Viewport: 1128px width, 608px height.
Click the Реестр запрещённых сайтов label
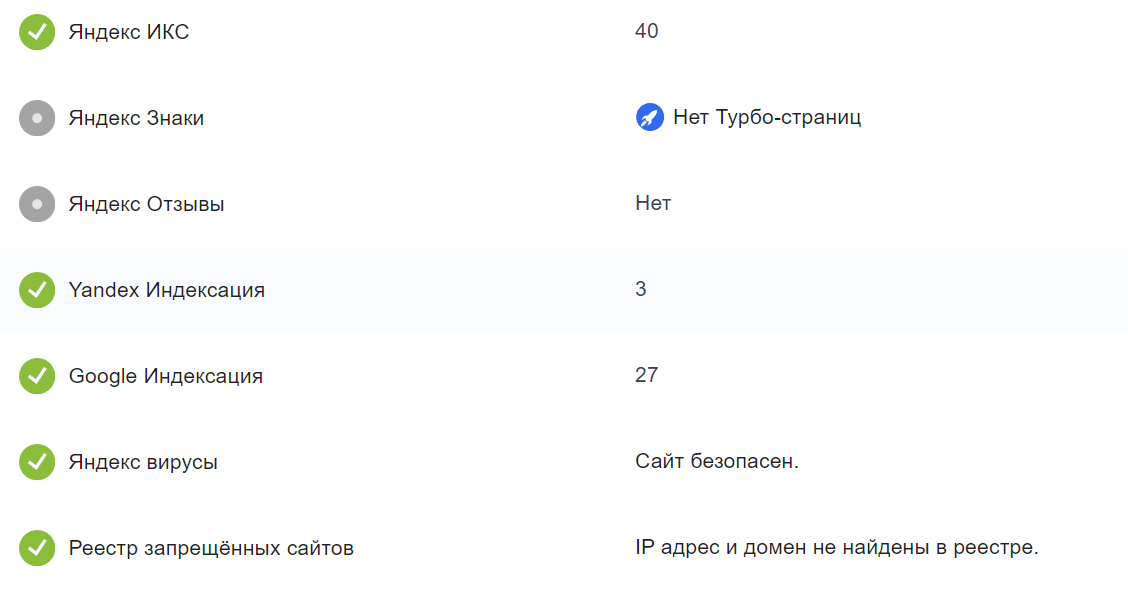(x=211, y=548)
